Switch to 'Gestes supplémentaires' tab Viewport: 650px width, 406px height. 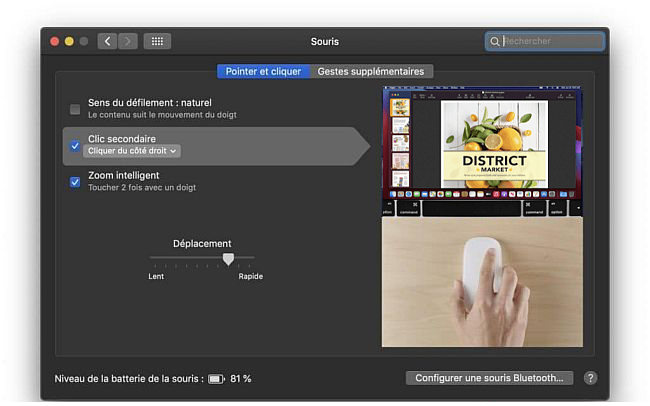coord(370,71)
